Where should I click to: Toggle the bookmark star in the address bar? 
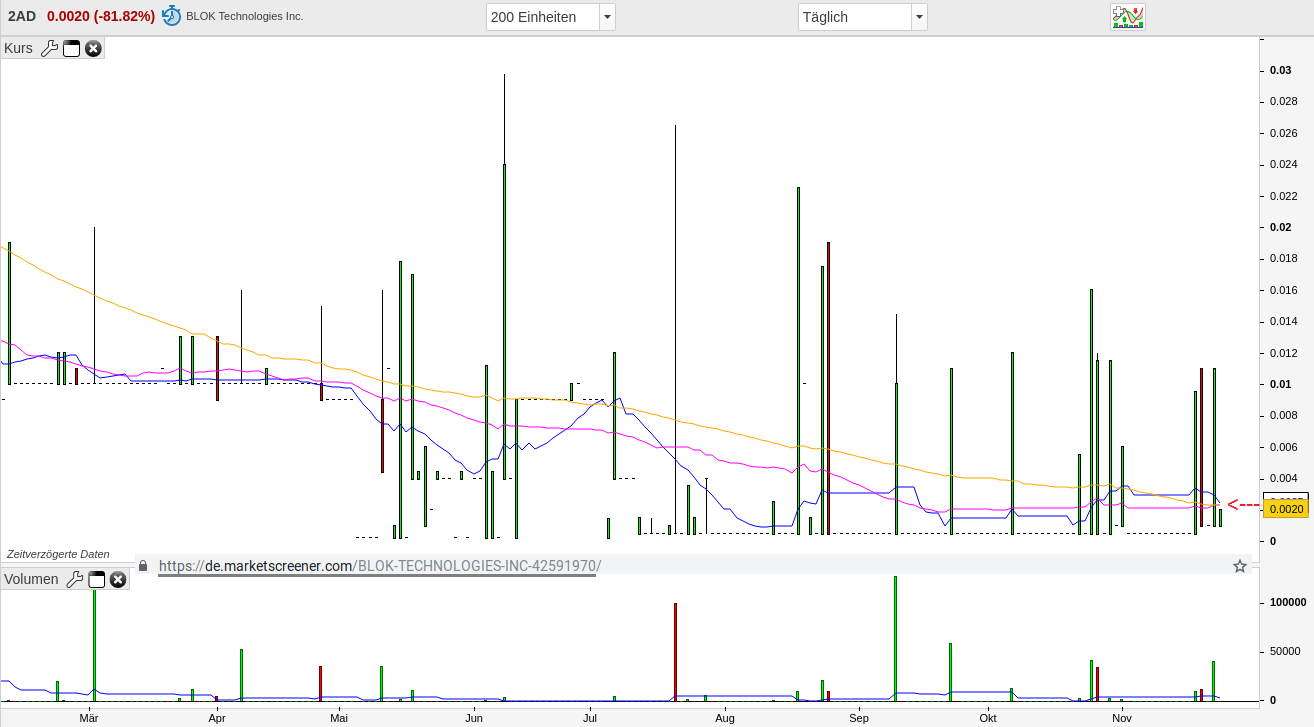(1239, 566)
